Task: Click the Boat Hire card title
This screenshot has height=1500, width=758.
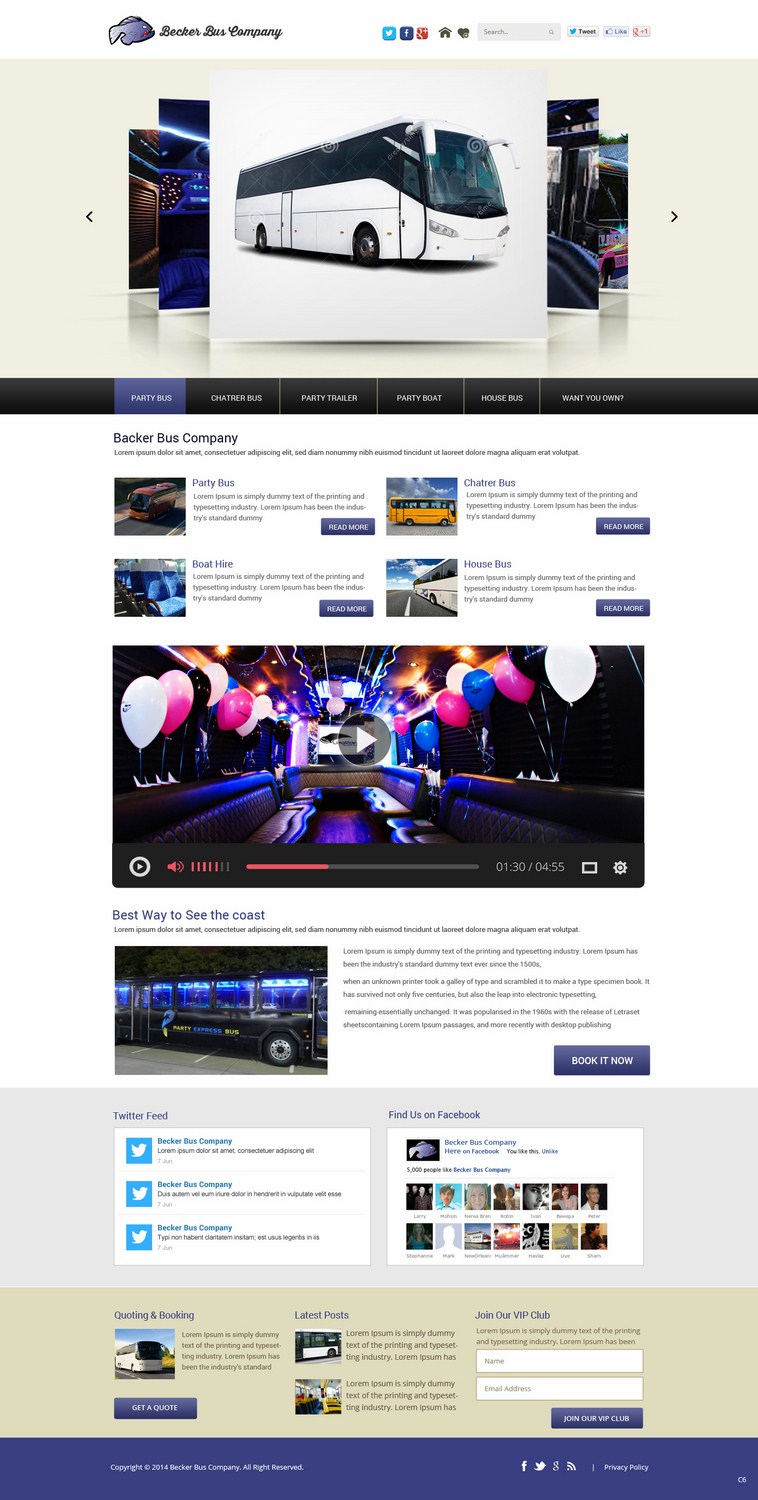Action: point(212,564)
